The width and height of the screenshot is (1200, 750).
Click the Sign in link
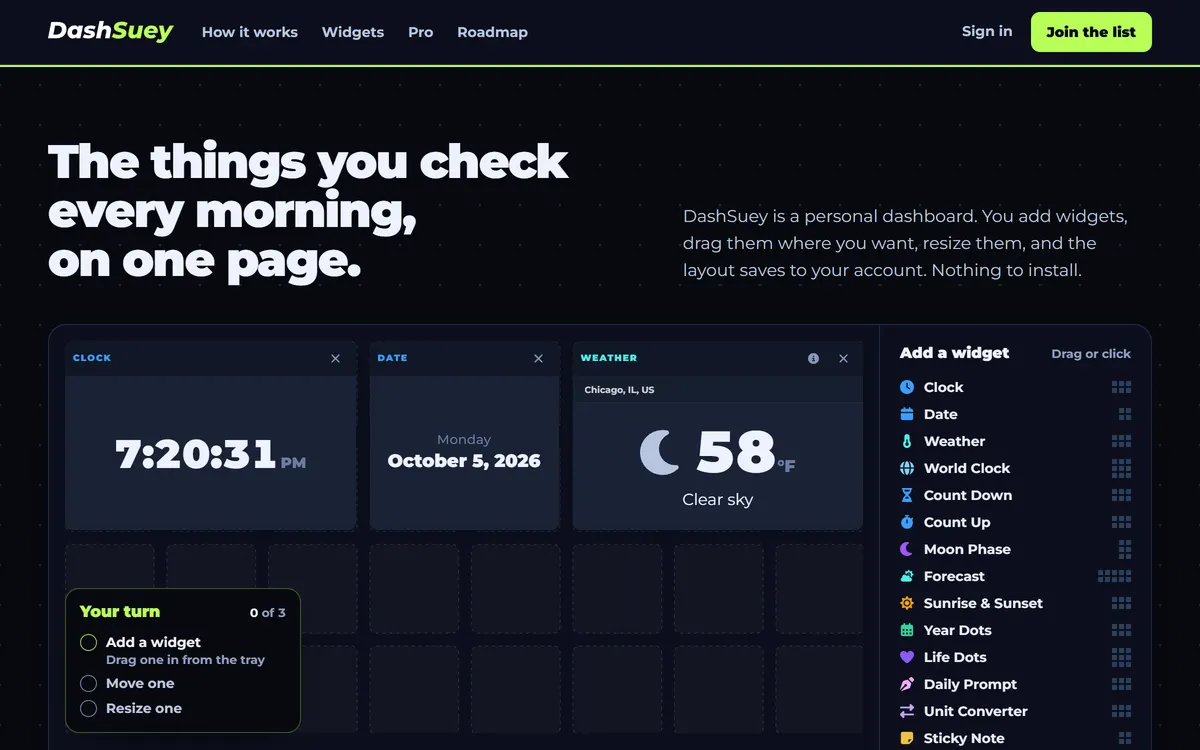point(987,31)
